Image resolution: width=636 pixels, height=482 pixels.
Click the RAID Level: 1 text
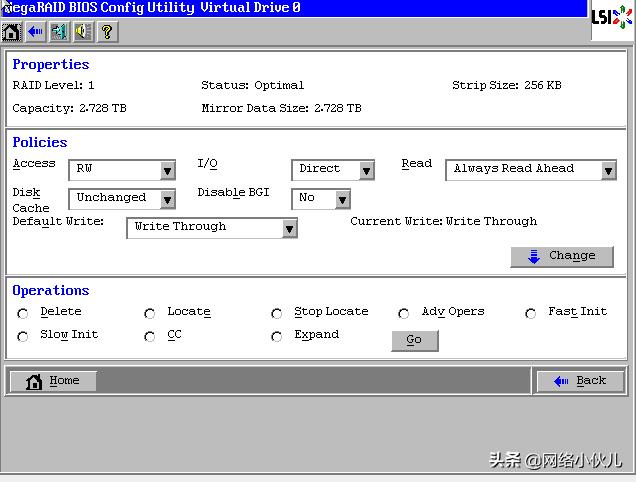click(53, 85)
